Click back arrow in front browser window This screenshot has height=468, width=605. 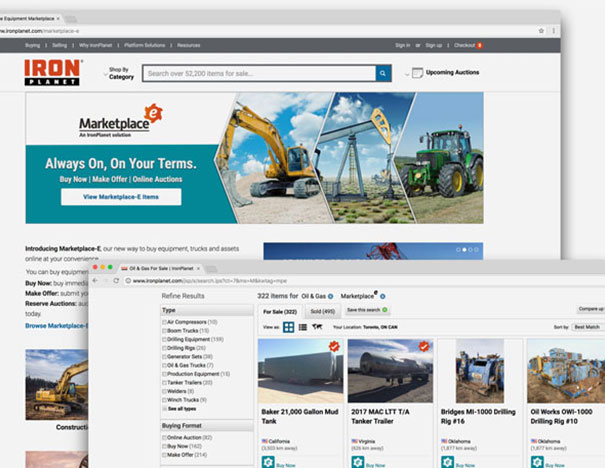(x=95, y=280)
